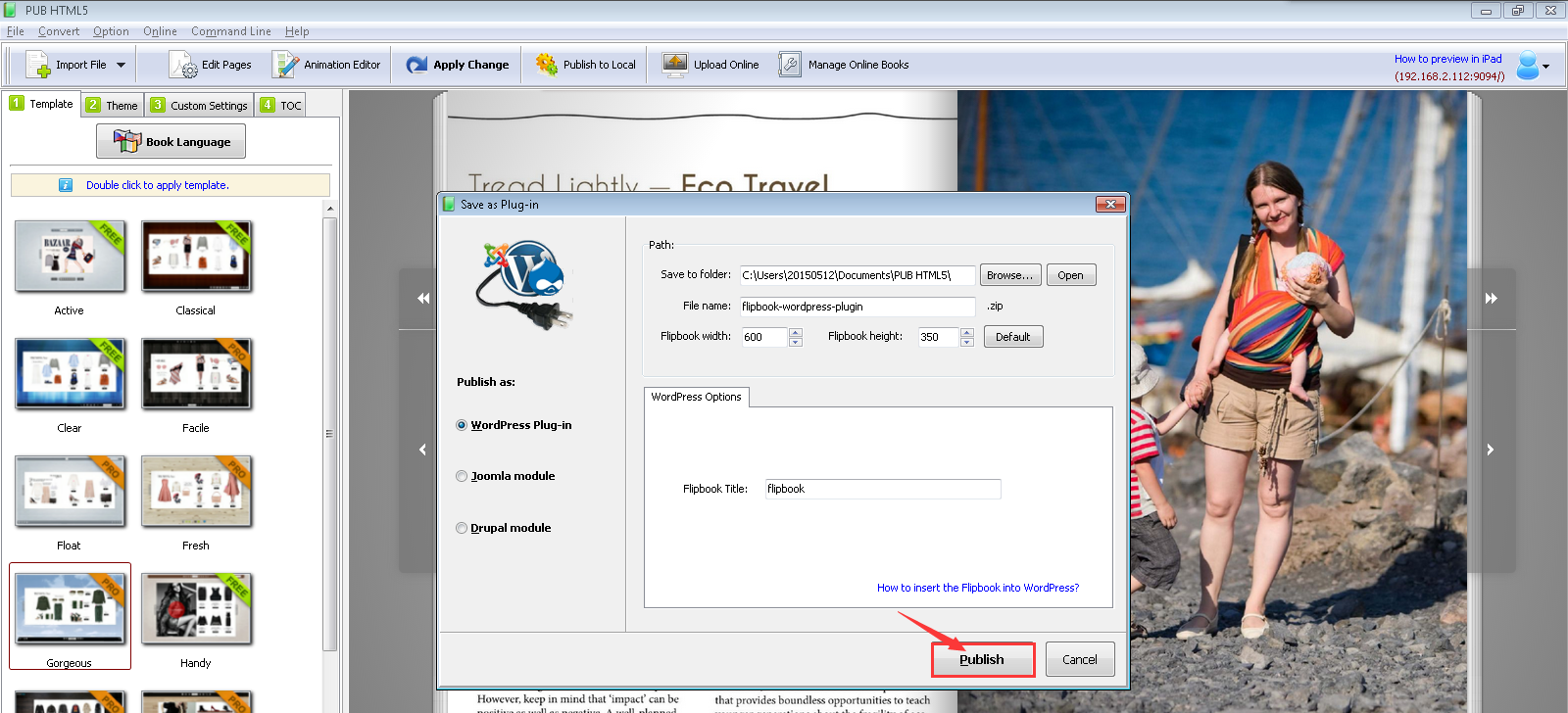Click the Open folder button
The image size is (1568, 713).
(1071, 275)
